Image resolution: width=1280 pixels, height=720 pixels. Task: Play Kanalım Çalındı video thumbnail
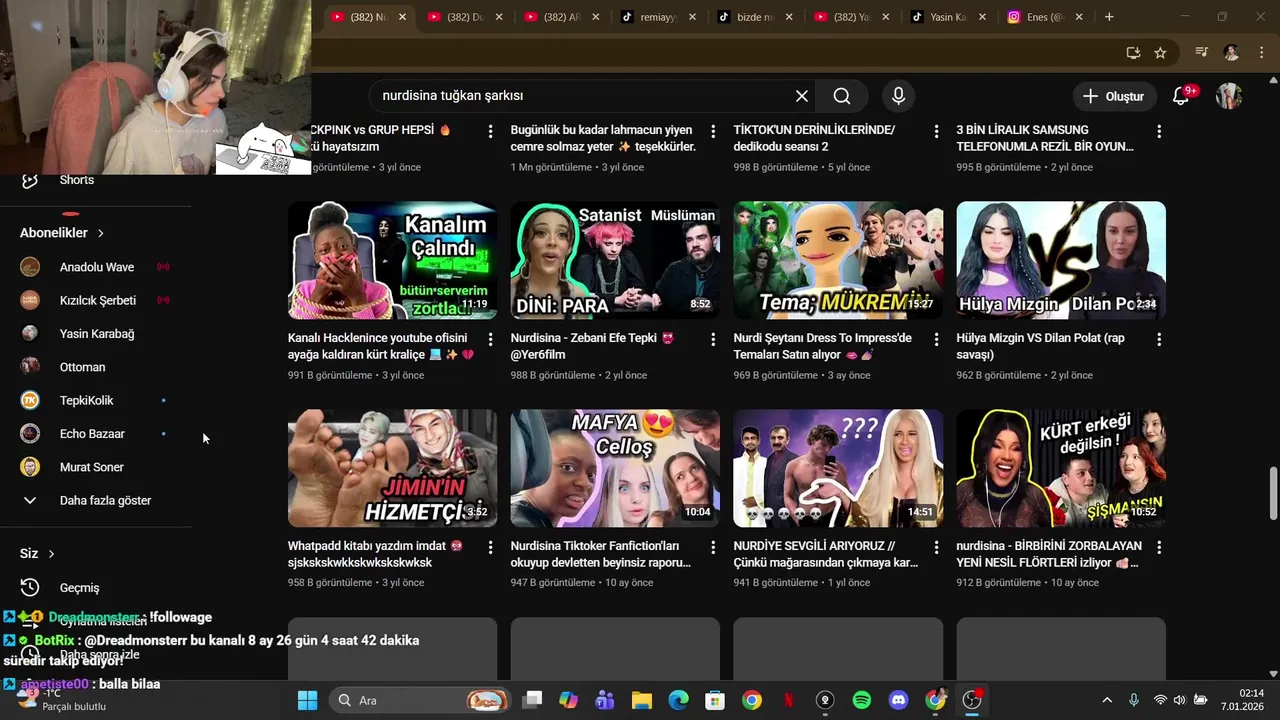tap(392, 260)
